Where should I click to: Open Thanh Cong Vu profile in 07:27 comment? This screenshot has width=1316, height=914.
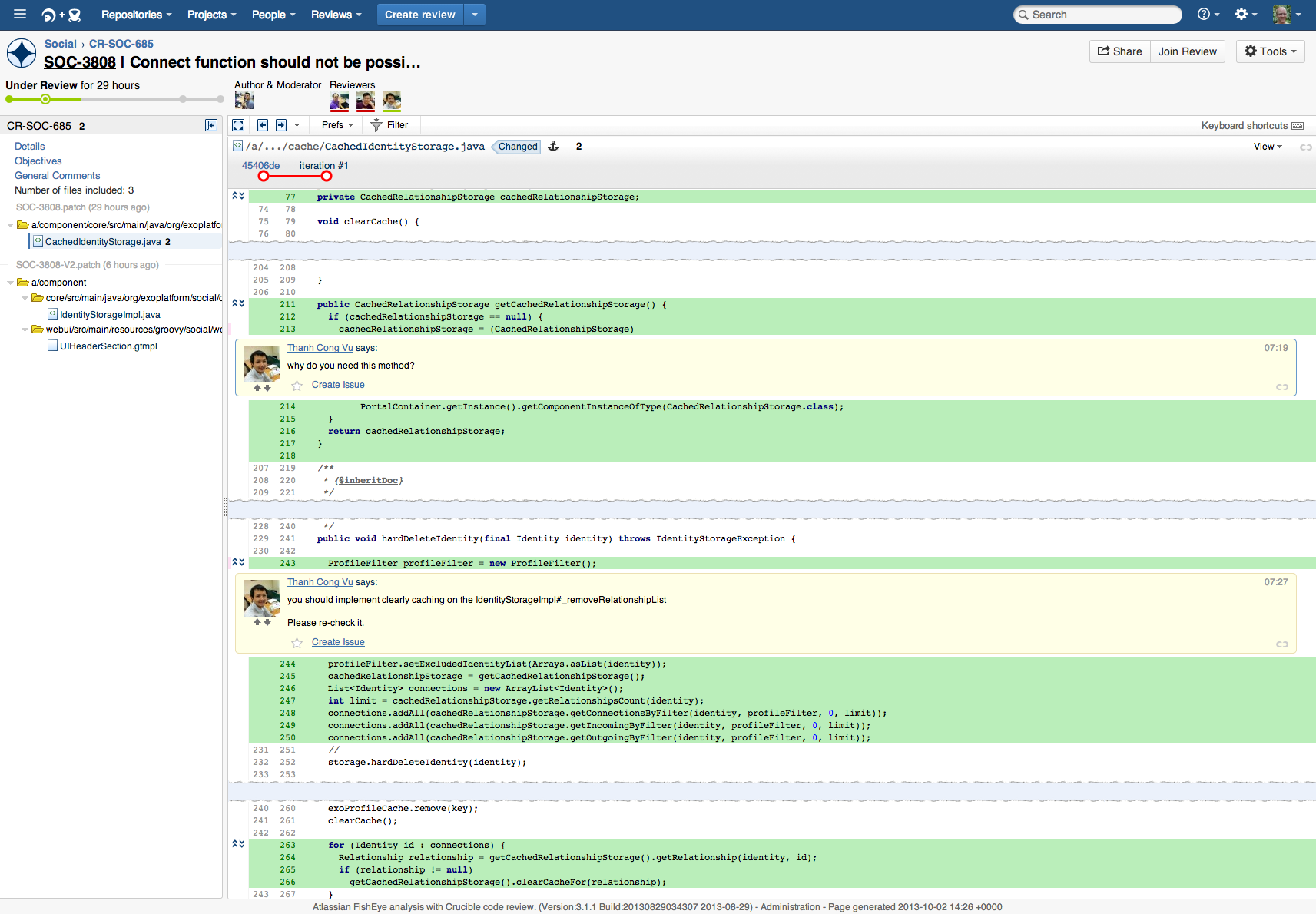(320, 582)
